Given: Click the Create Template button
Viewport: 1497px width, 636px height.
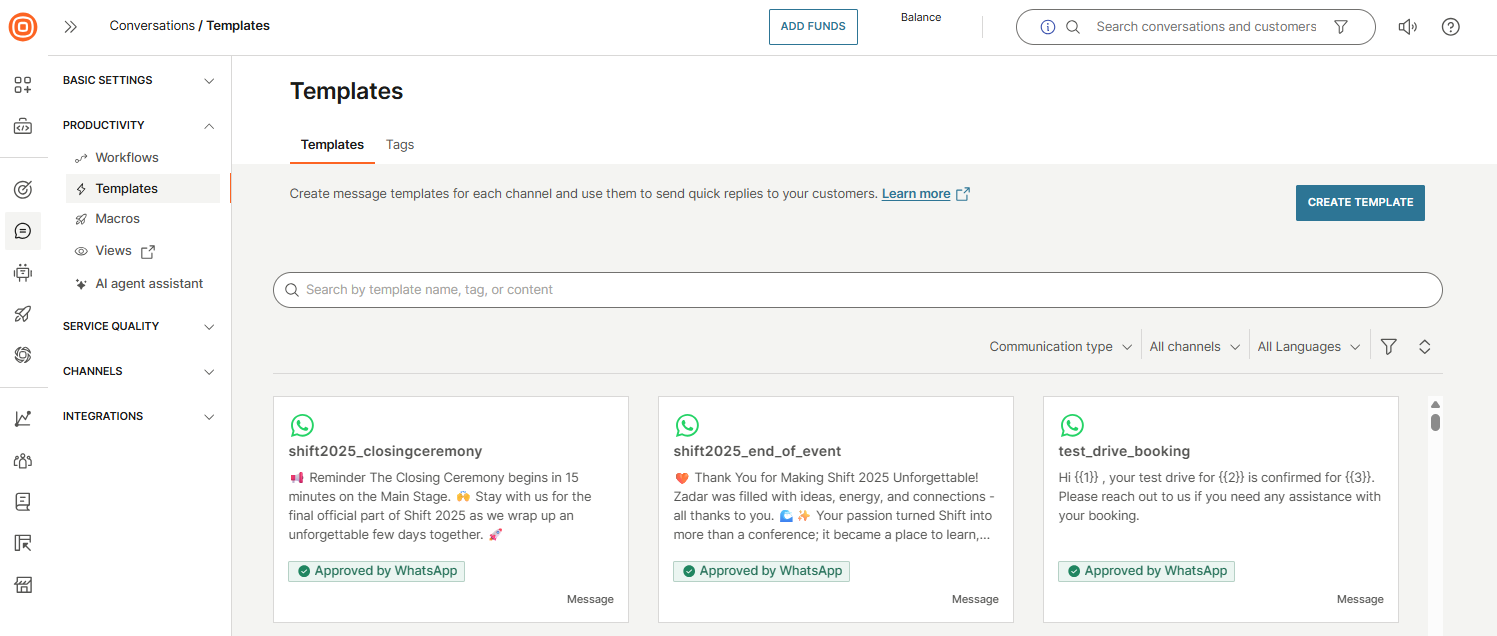Looking at the screenshot, I should 1359,202.
